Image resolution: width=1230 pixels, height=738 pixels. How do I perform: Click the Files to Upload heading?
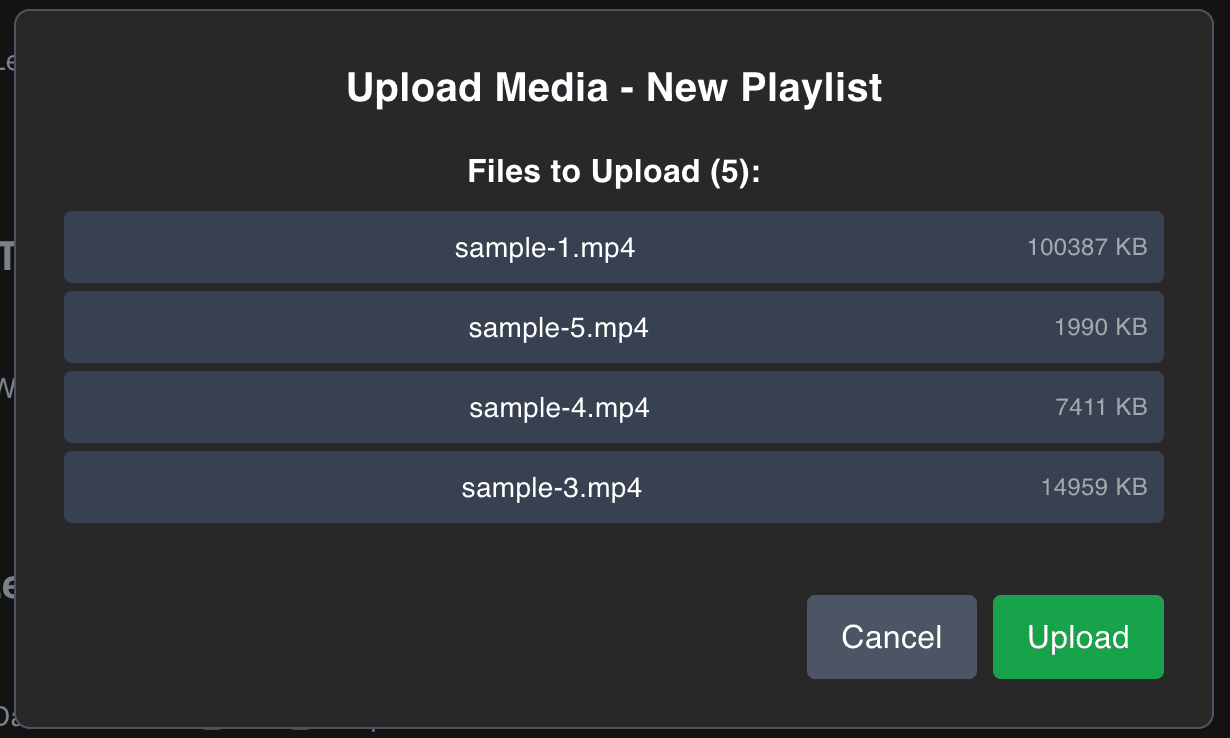coord(613,170)
